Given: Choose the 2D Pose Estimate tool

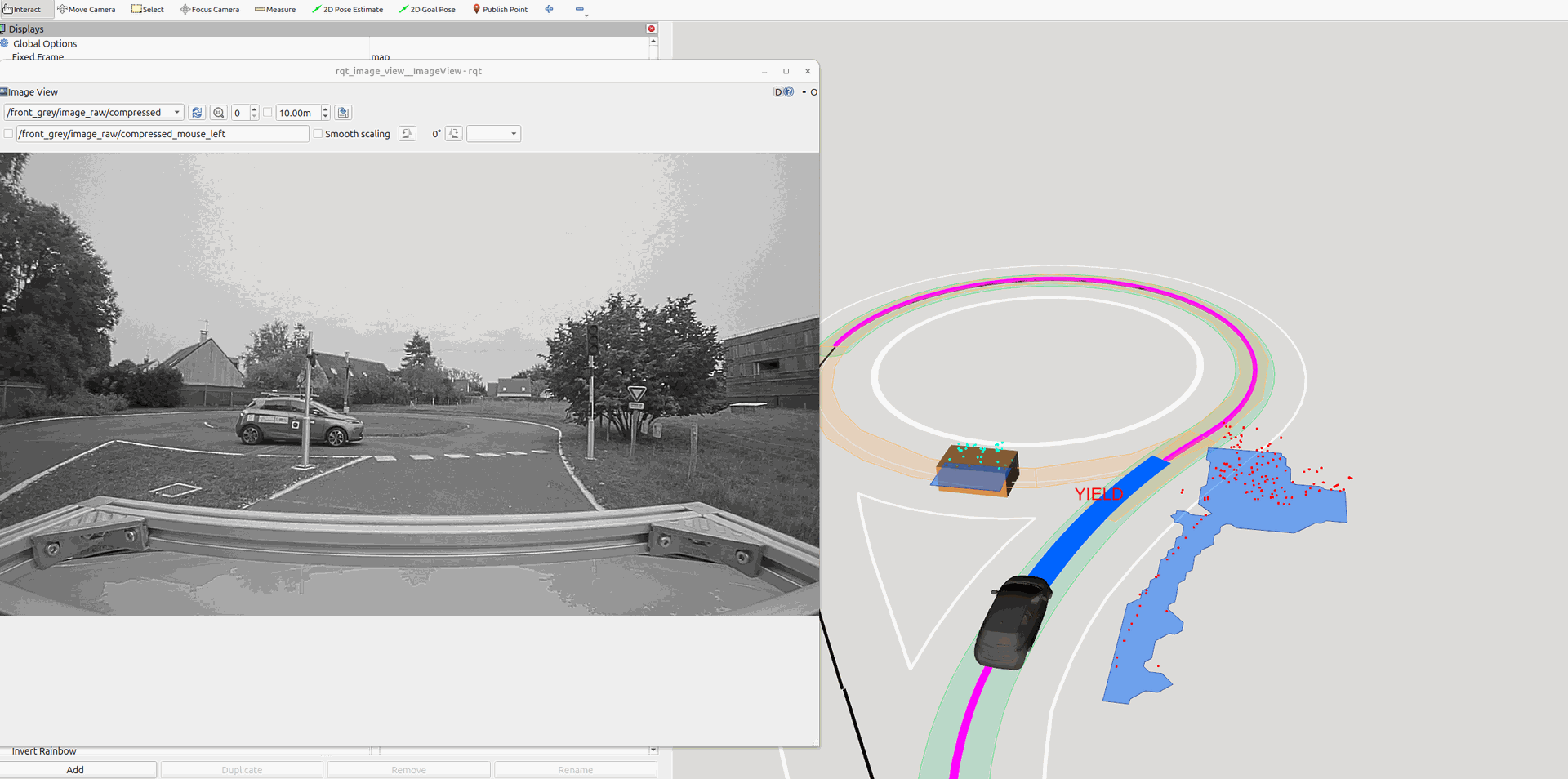Looking at the screenshot, I should click(x=347, y=10).
